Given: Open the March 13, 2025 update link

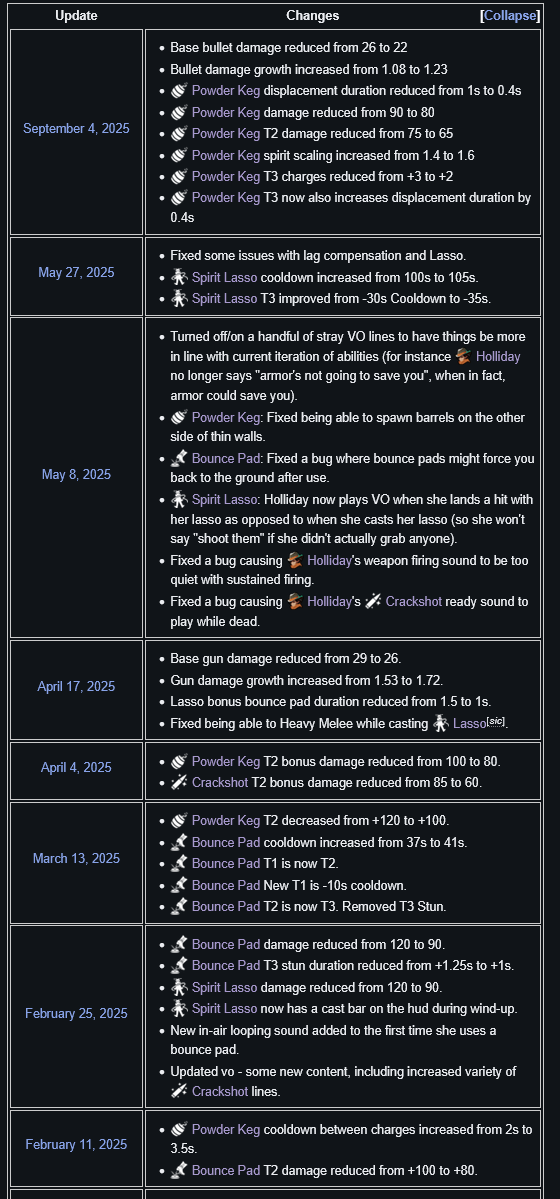Looking at the screenshot, I should 76,858.
